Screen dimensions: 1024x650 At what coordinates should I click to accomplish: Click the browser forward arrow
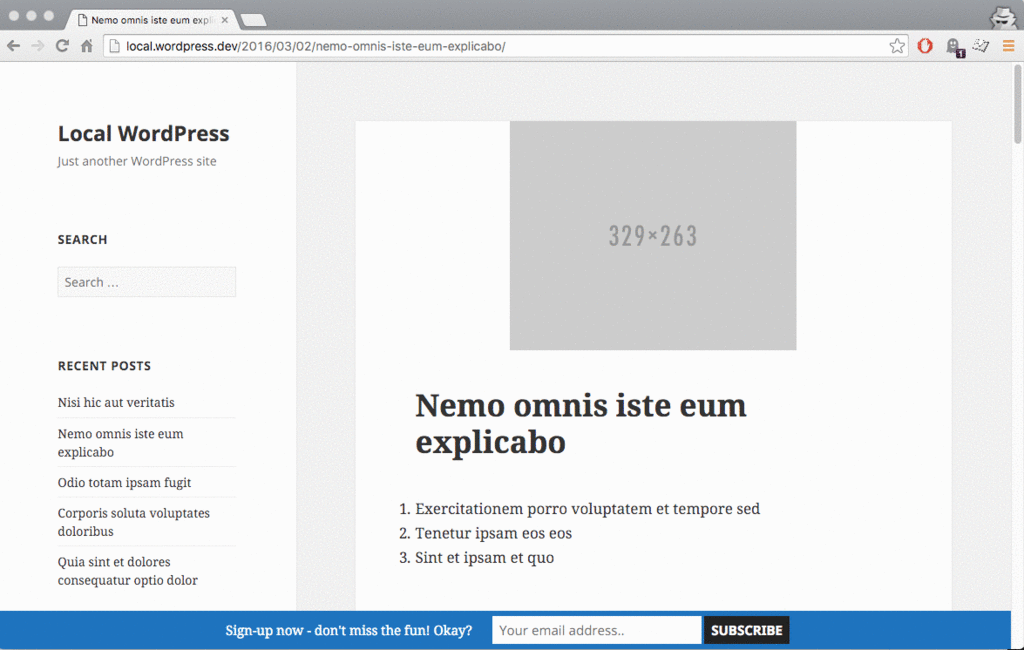click(x=38, y=46)
